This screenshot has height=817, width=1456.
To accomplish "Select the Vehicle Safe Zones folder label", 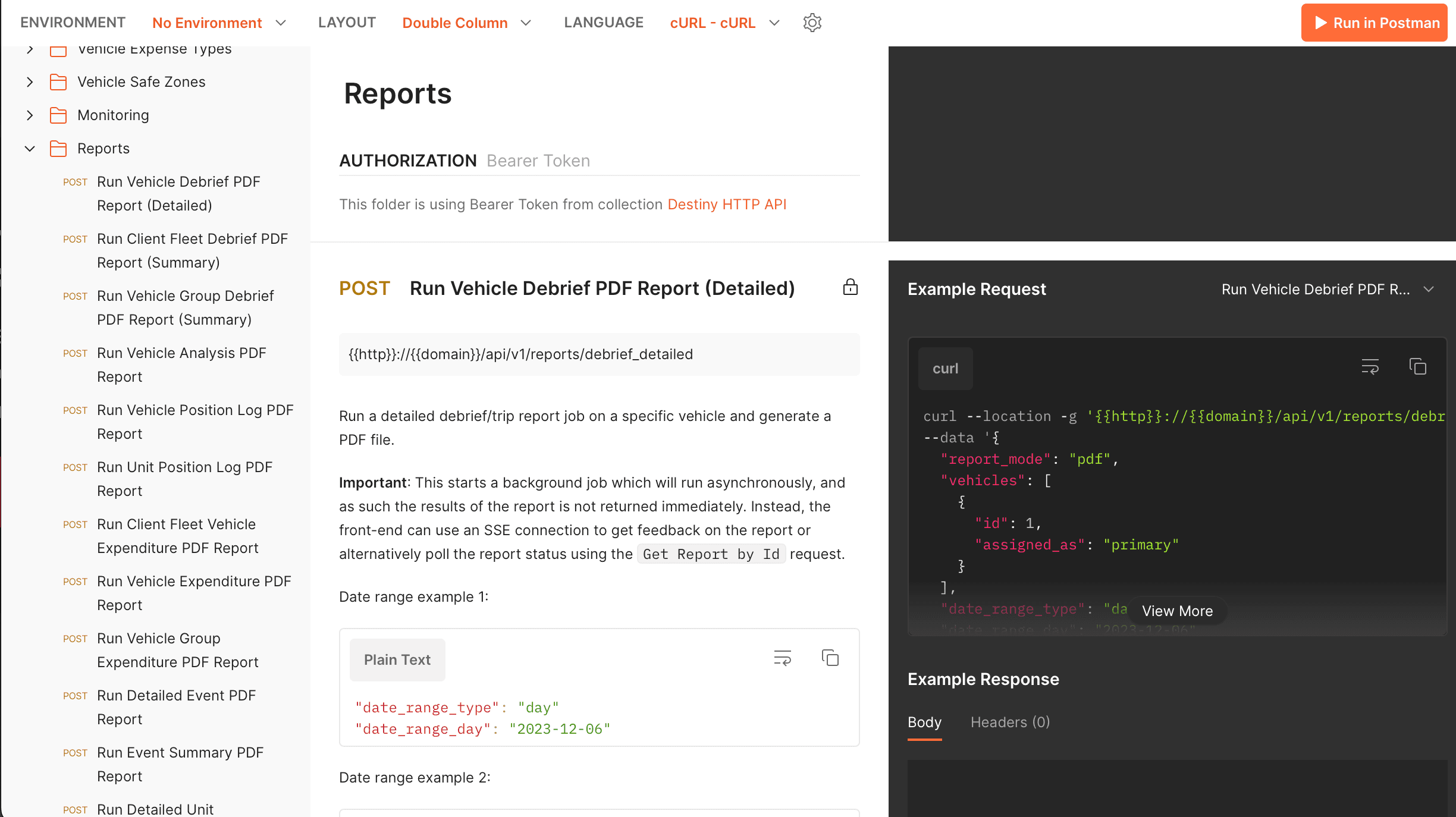I will [142, 82].
